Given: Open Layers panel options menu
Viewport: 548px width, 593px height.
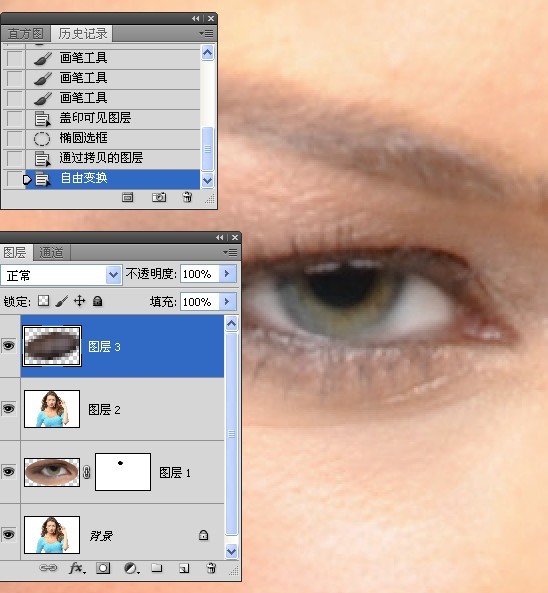Looking at the screenshot, I should click(x=230, y=252).
